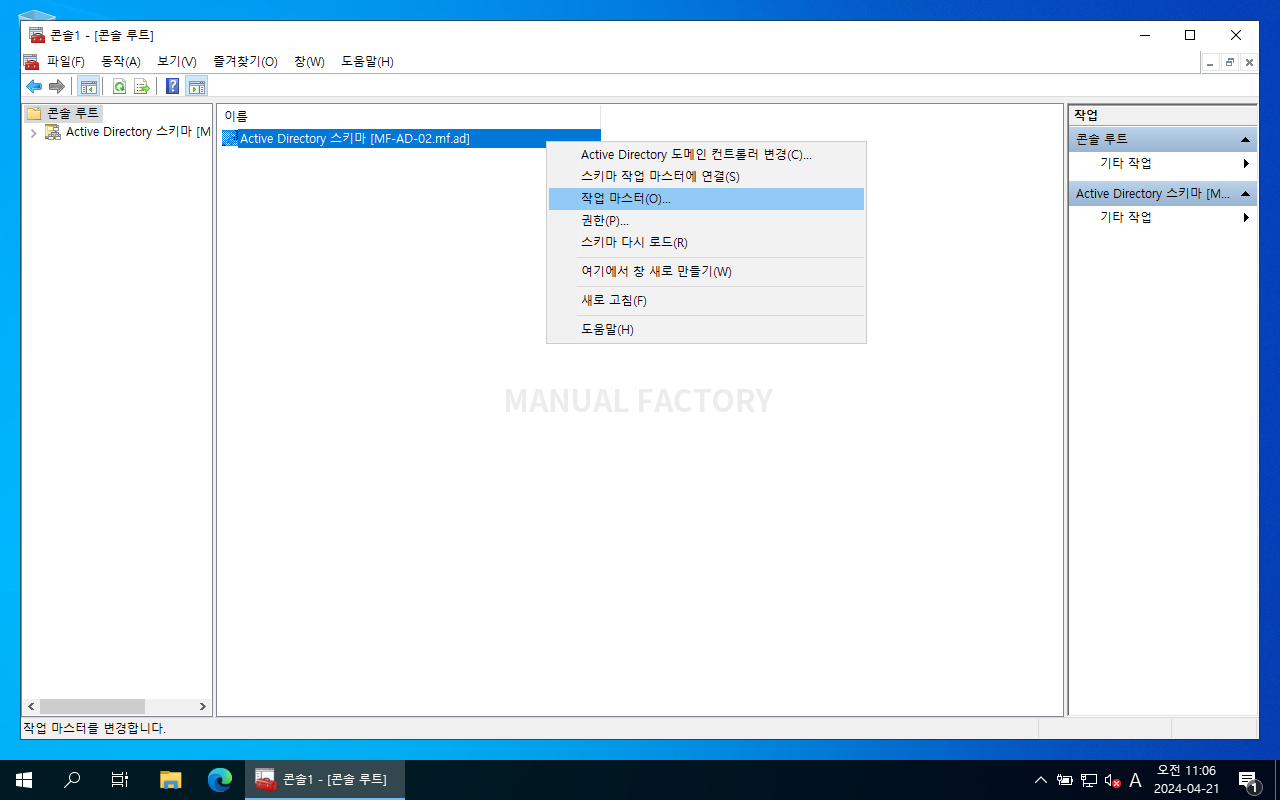The height and width of the screenshot is (800, 1280).
Task: Choose 도움말(H) in context menu
Action: [x=706, y=330]
